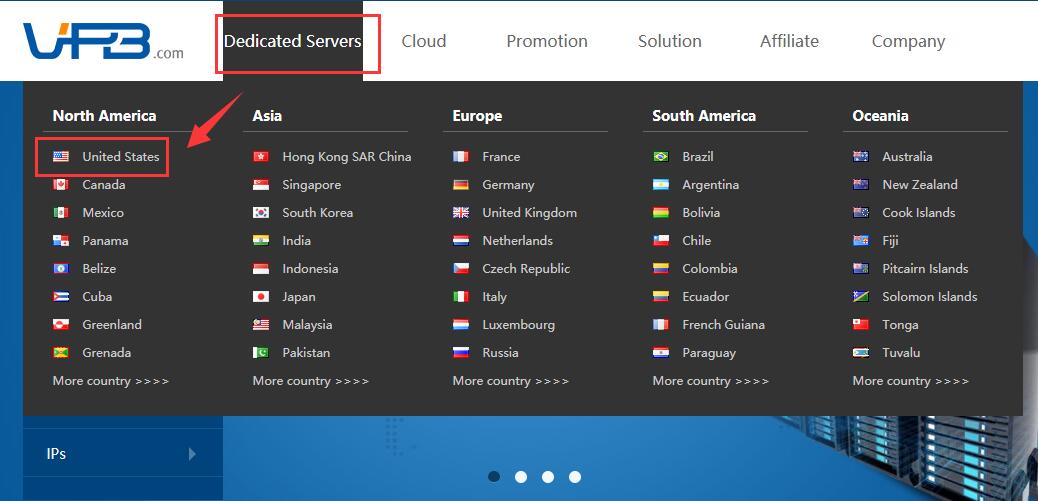1038x501 pixels.
Task: Click the France flag icon
Action: pyautogui.click(x=461, y=157)
